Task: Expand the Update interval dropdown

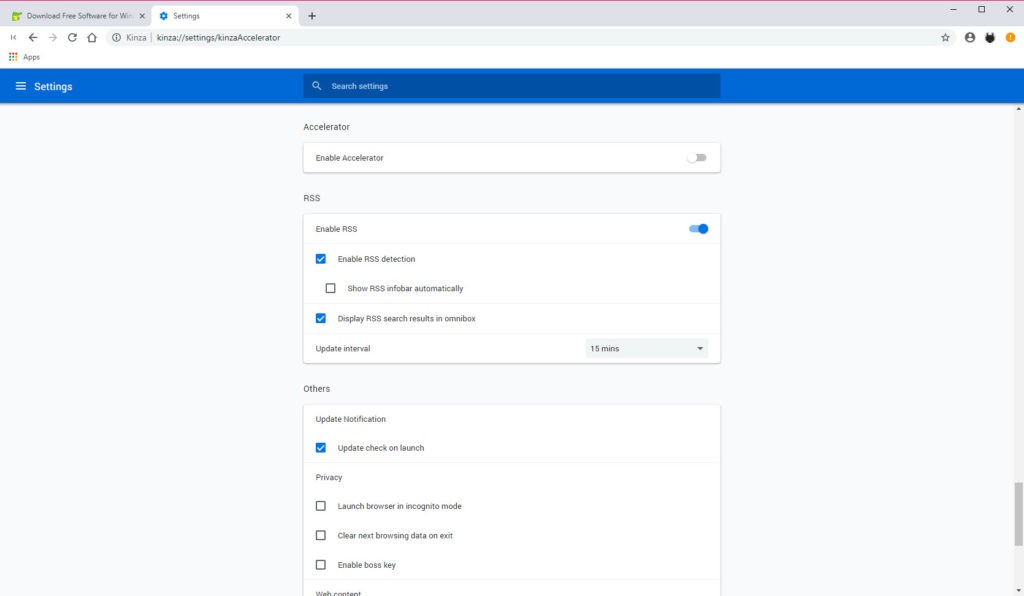Action: click(x=646, y=348)
